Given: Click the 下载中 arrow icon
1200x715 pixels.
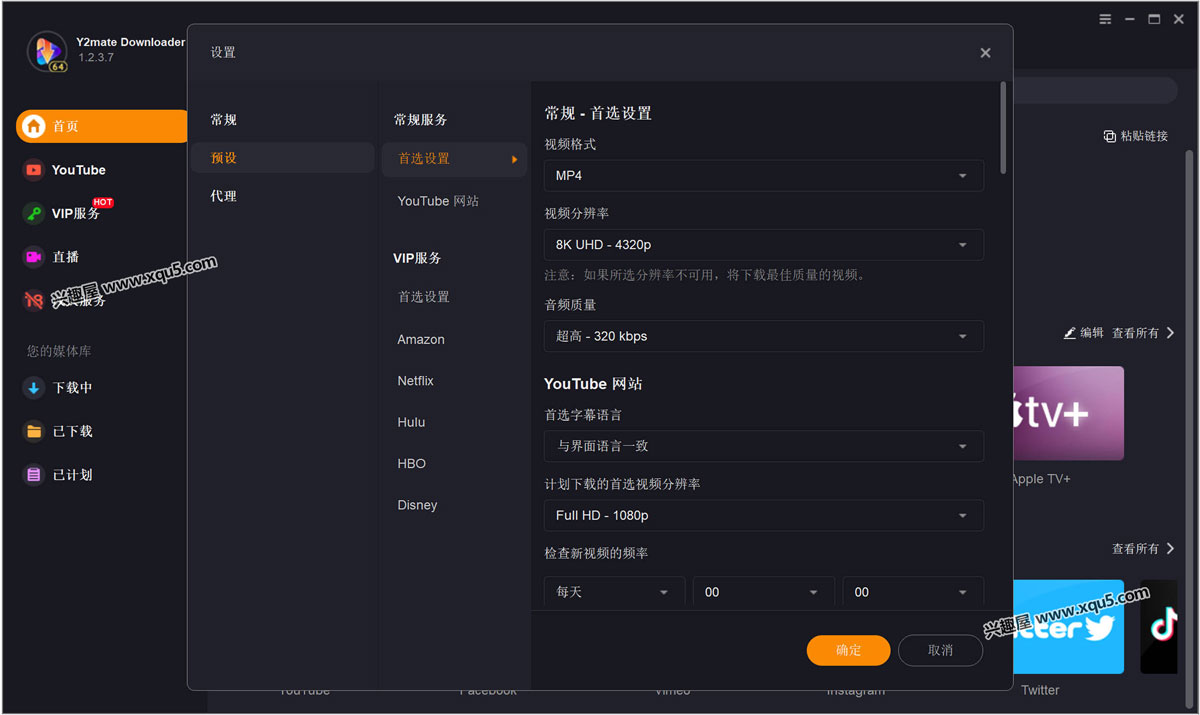Looking at the screenshot, I should [34, 388].
